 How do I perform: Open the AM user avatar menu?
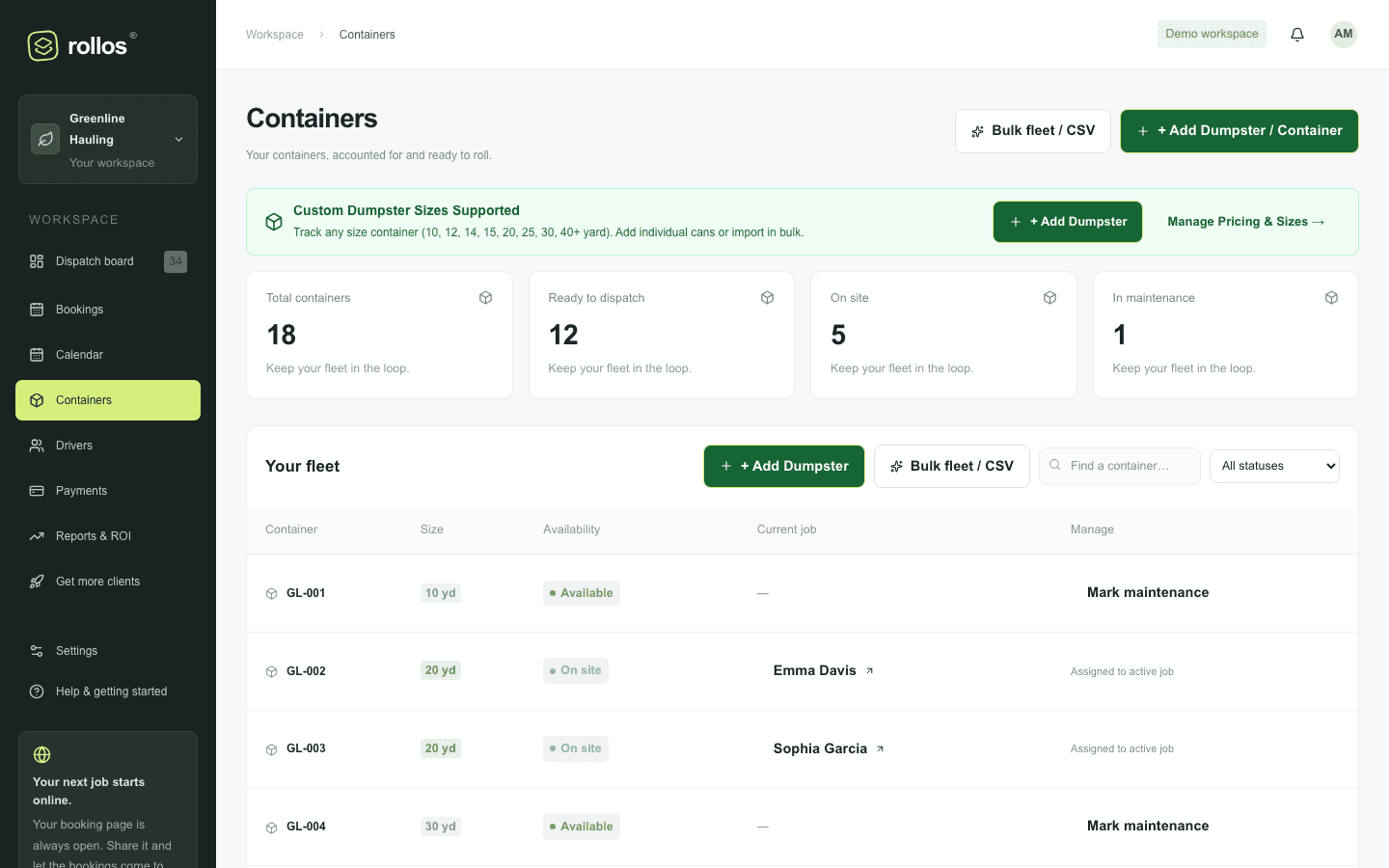tap(1344, 34)
